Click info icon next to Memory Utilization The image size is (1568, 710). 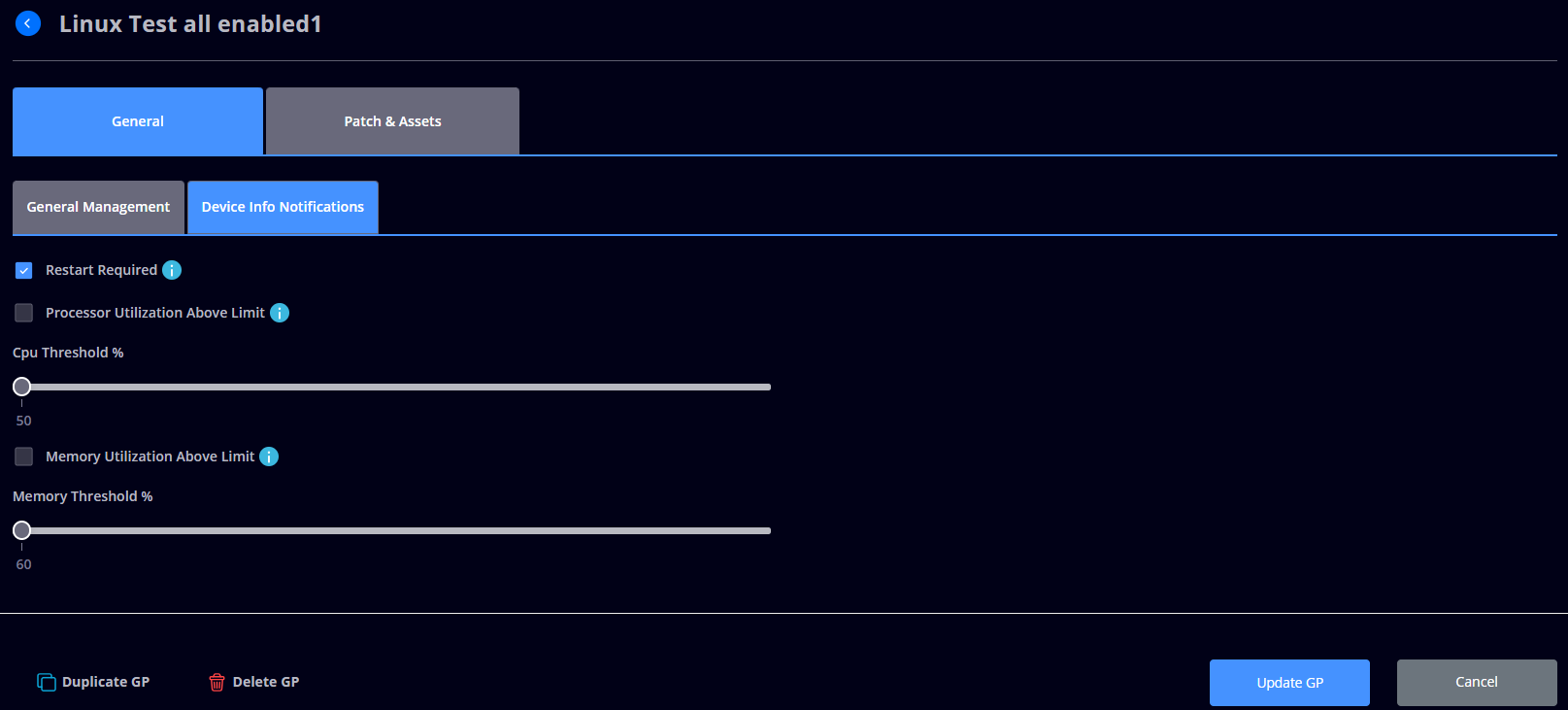(269, 456)
